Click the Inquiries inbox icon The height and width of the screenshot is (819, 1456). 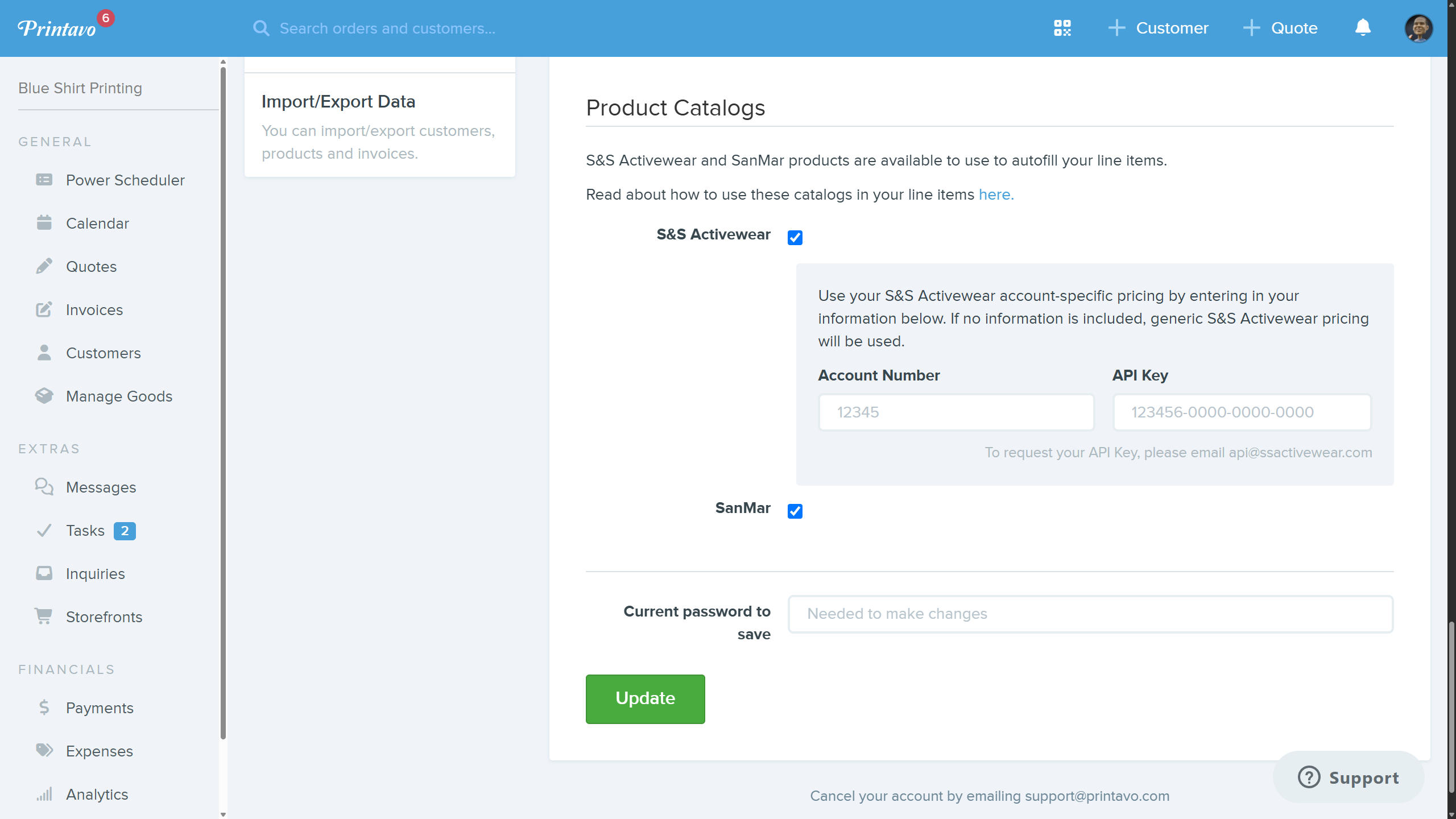pos(44,573)
